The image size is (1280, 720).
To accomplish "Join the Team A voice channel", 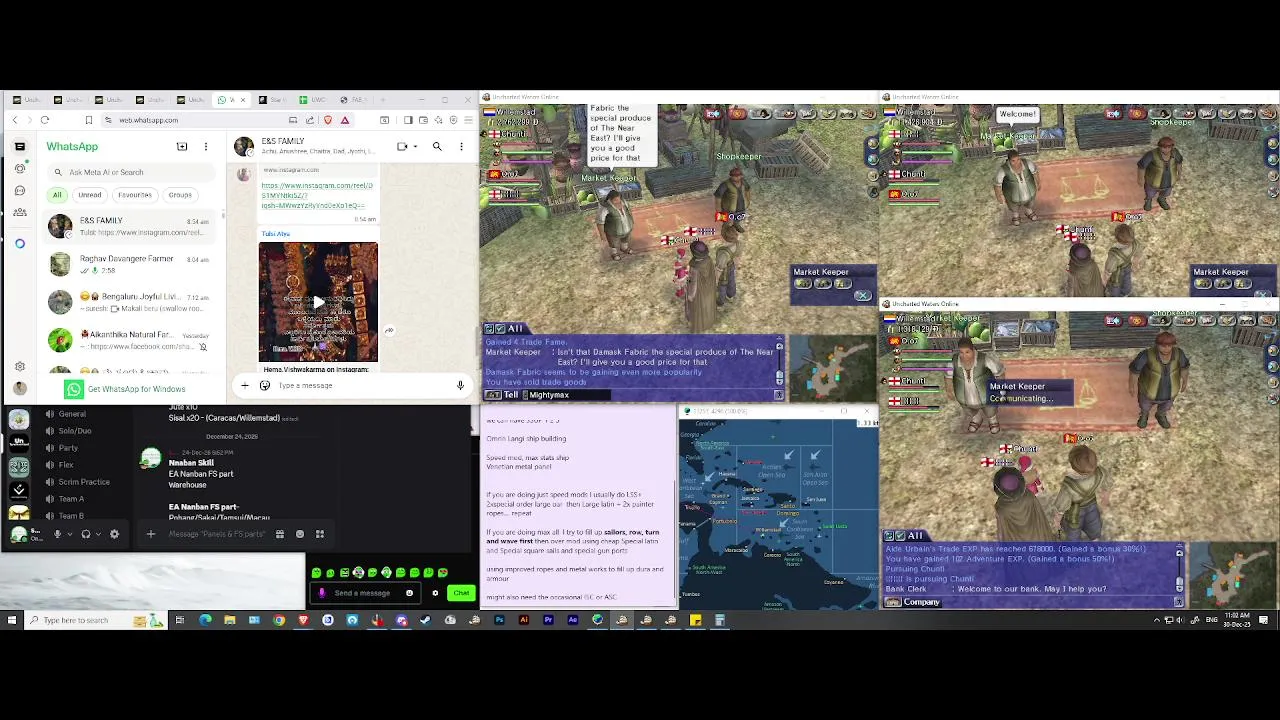I will tap(70, 499).
